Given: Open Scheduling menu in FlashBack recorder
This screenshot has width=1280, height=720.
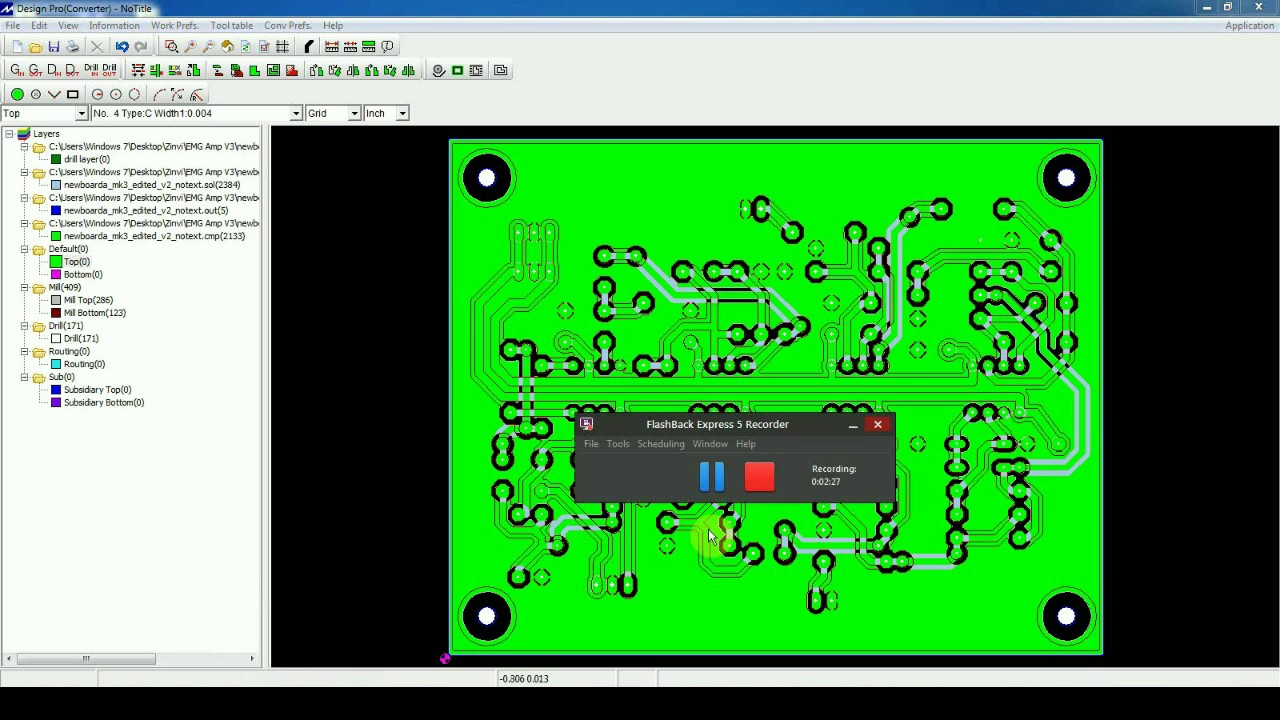Looking at the screenshot, I should [661, 444].
